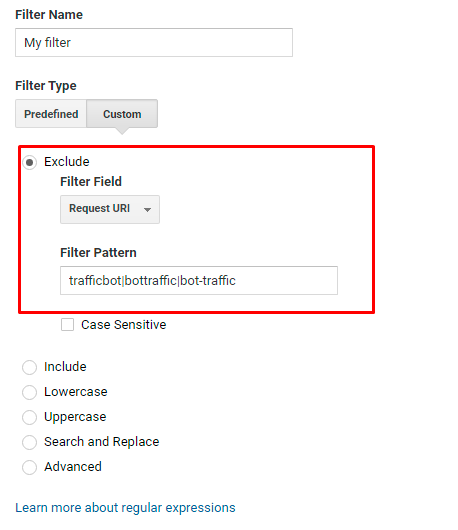Choose the Search and Replace radio option

click(x=29, y=442)
